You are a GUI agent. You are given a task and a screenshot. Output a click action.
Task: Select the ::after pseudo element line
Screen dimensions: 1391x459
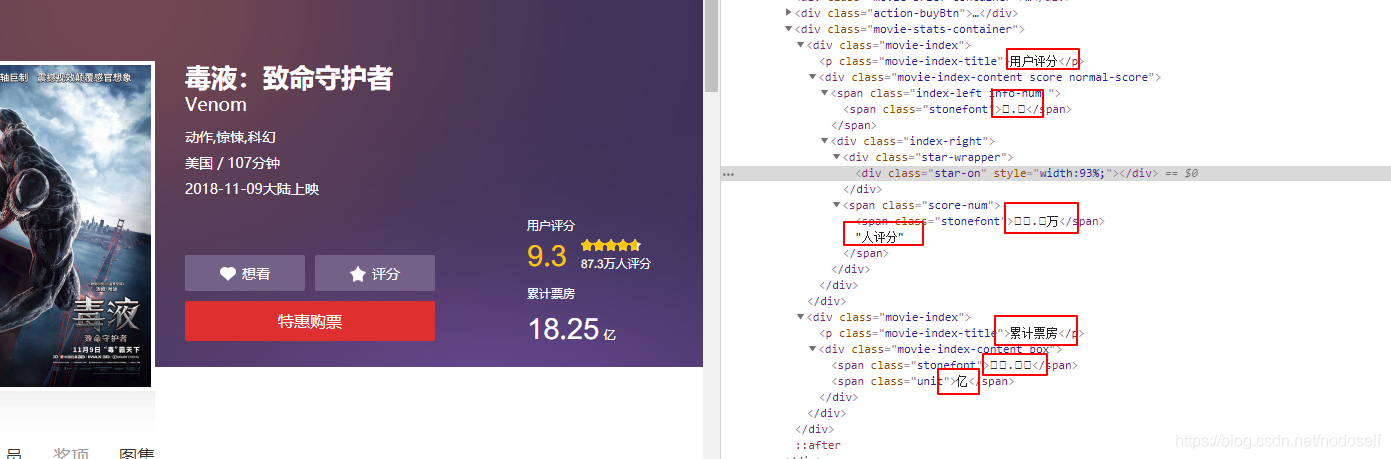818,445
